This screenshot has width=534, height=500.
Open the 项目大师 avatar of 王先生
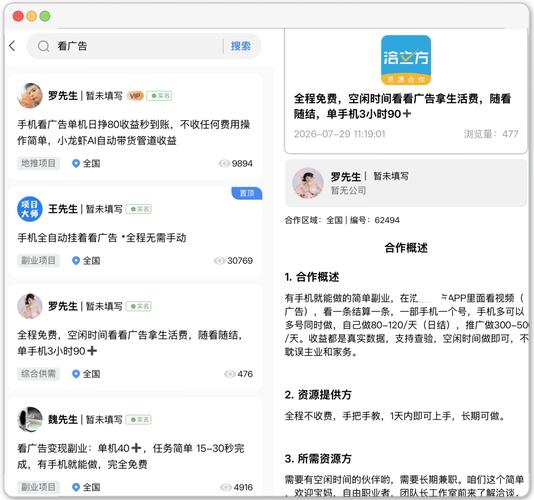coord(30,209)
